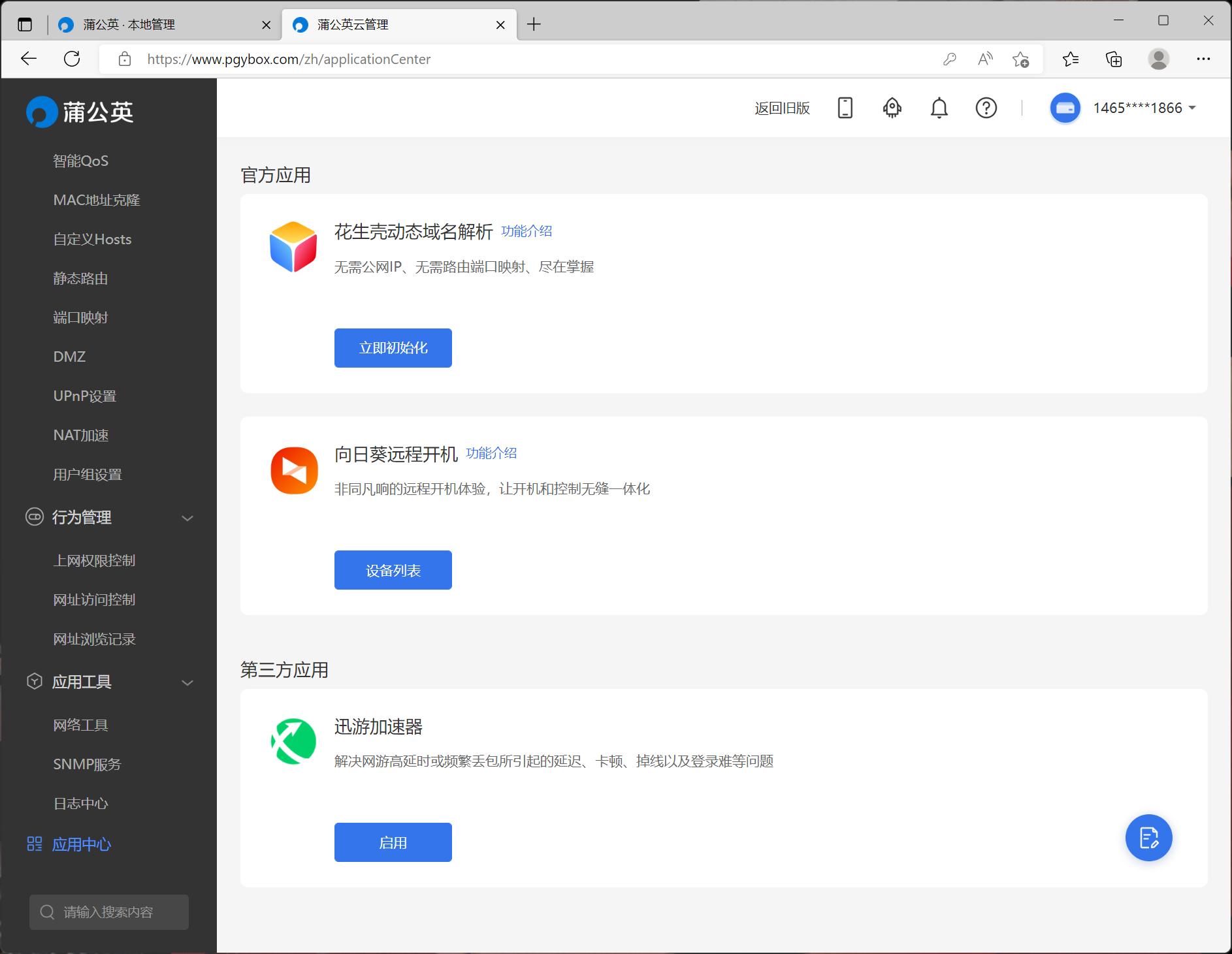Open the 功能介绍 link for 向日葵远程开机
Image resolution: width=1232 pixels, height=954 pixels.
point(491,453)
